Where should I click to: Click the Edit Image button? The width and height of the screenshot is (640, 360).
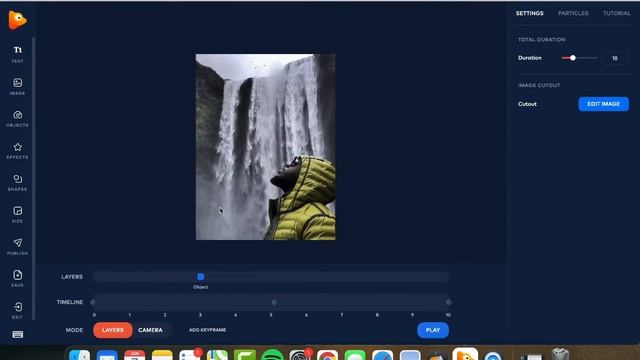tap(603, 104)
